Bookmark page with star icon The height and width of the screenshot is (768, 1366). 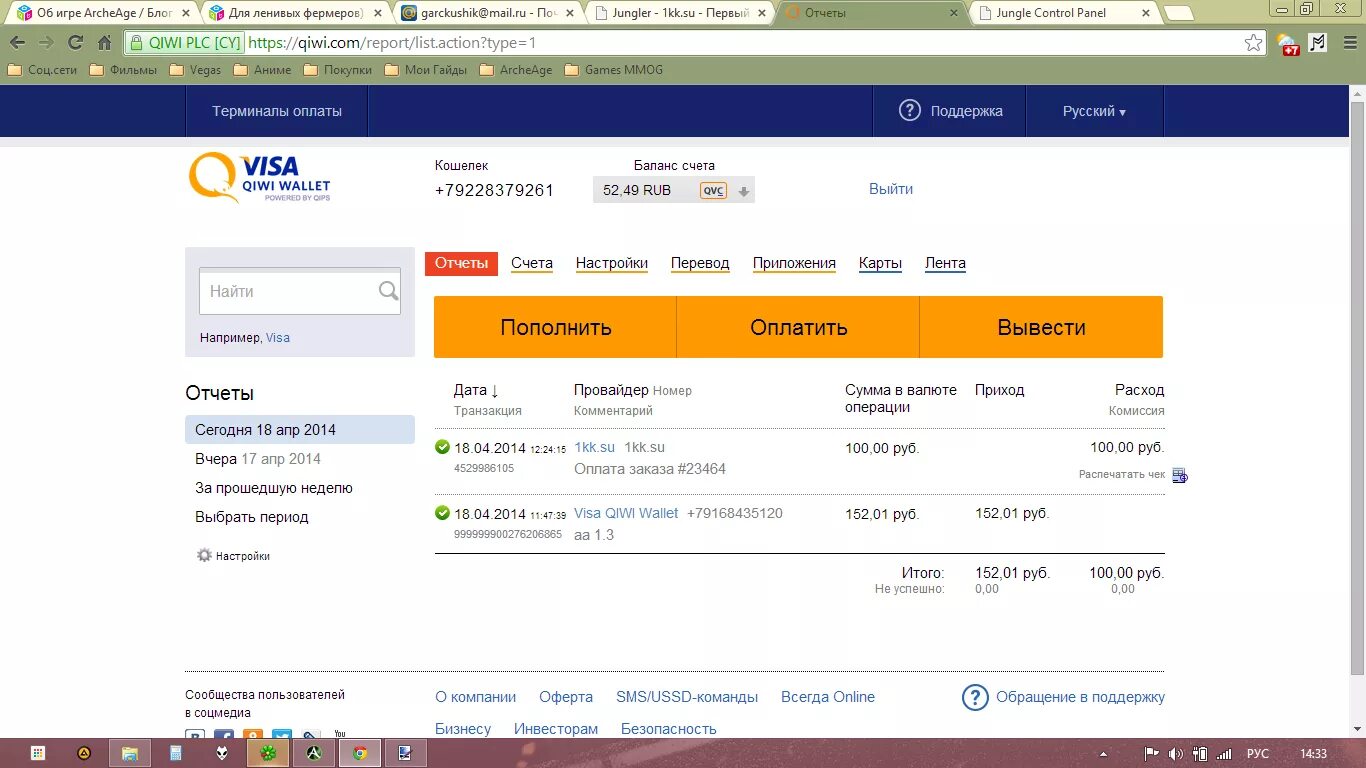pyautogui.click(x=1253, y=43)
